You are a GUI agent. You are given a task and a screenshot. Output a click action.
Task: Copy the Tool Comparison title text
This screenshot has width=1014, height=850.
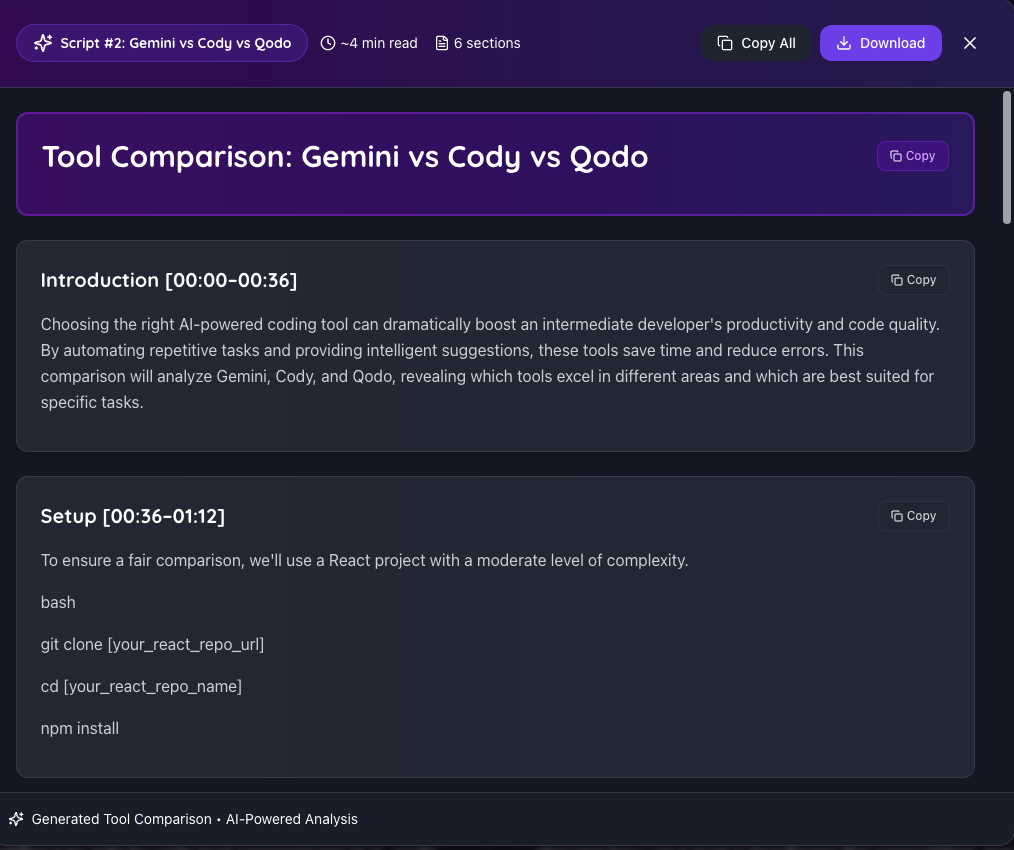[x=912, y=156]
